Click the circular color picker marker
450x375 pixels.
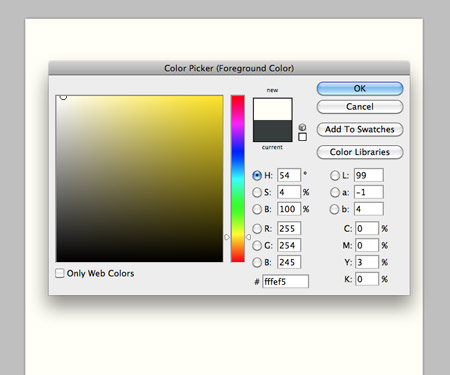coord(63,97)
